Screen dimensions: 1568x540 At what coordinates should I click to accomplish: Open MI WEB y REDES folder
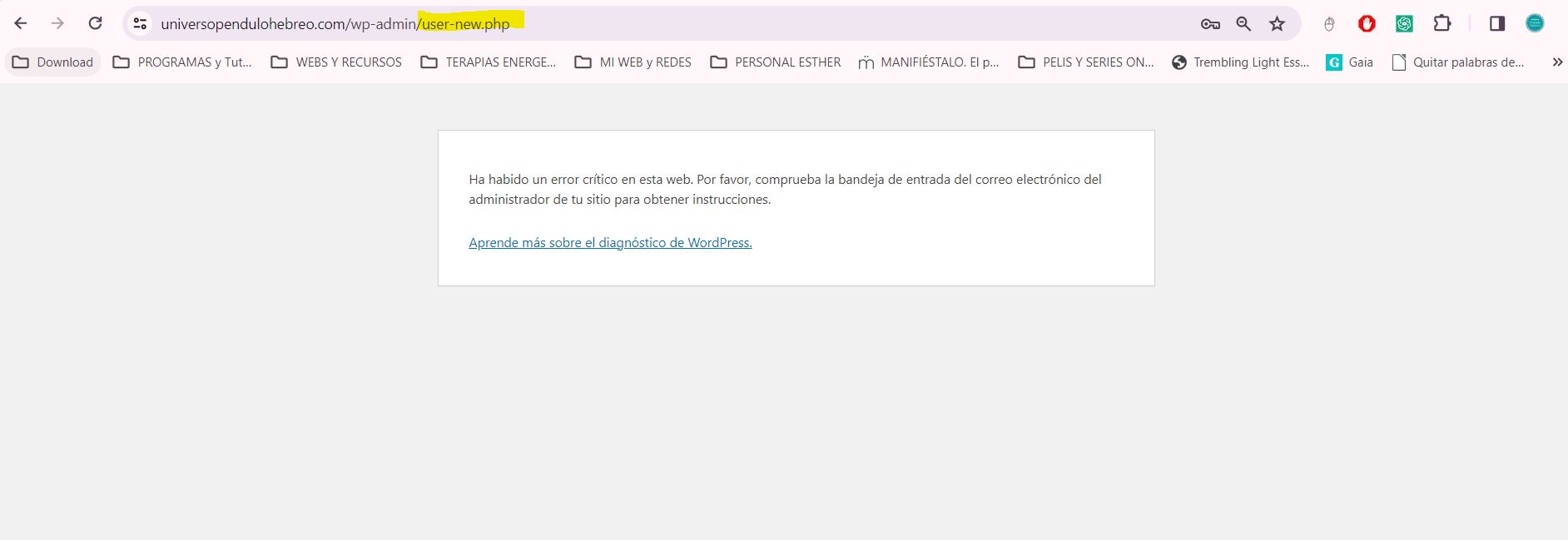point(633,62)
